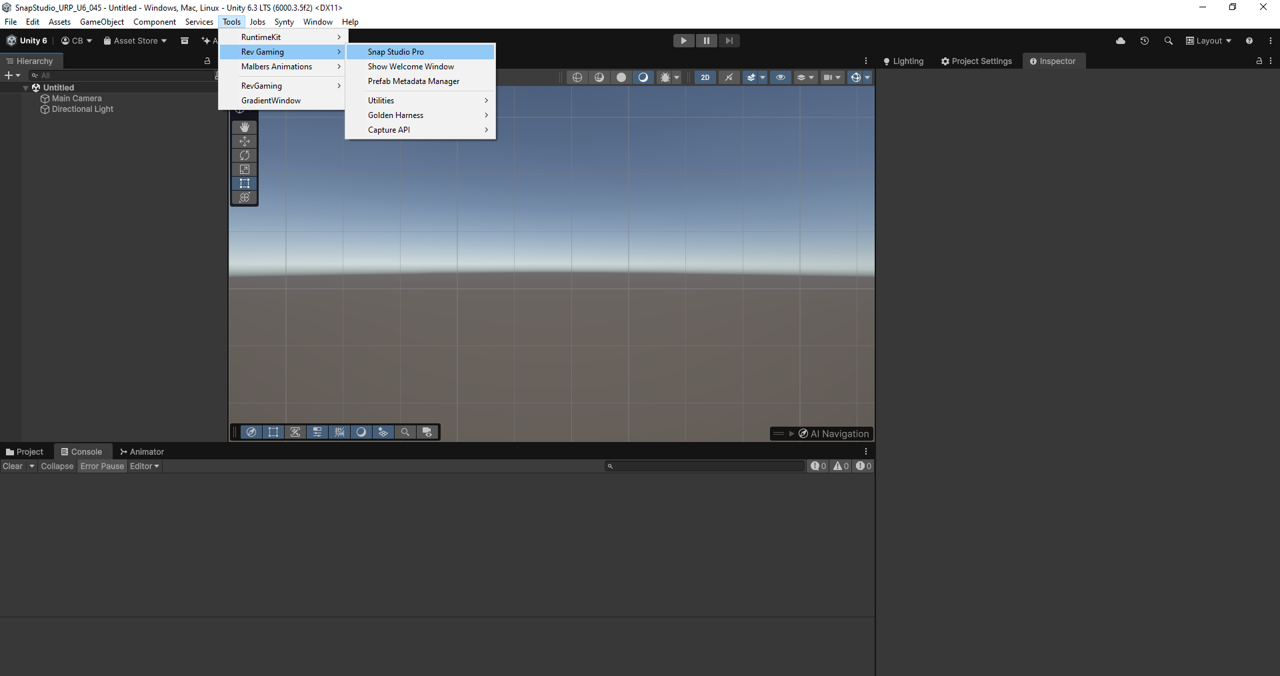Image resolution: width=1280 pixels, height=676 pixels.
Task: Open the Layout dropdown
Action: tap(1208, 41)
